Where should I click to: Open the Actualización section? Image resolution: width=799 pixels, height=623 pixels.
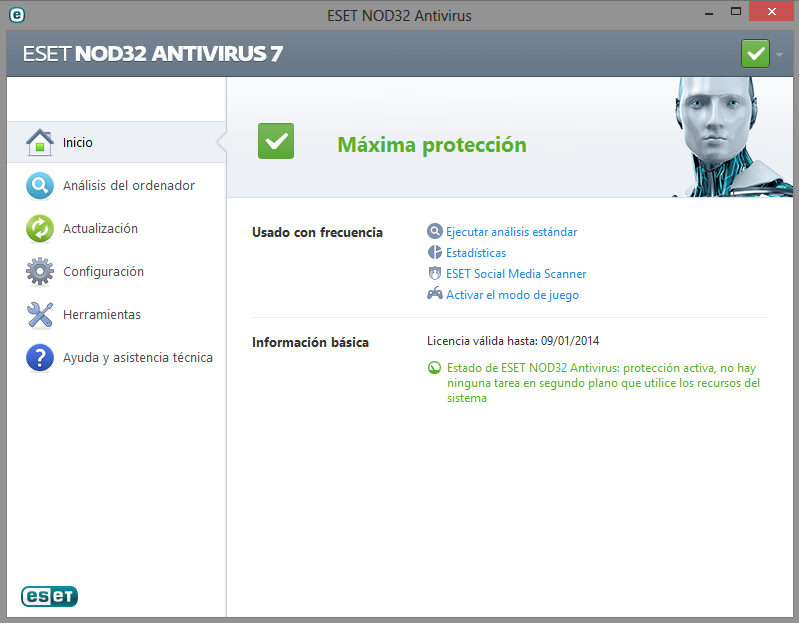pyautogui.click(x=117, y=228)
